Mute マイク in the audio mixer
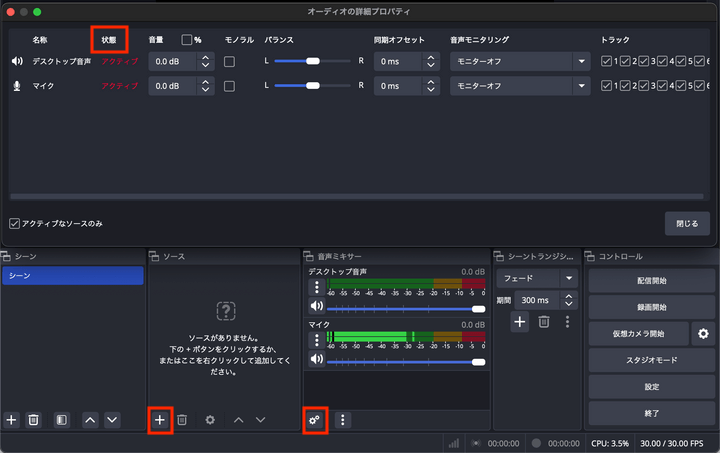 click(317, 358)
